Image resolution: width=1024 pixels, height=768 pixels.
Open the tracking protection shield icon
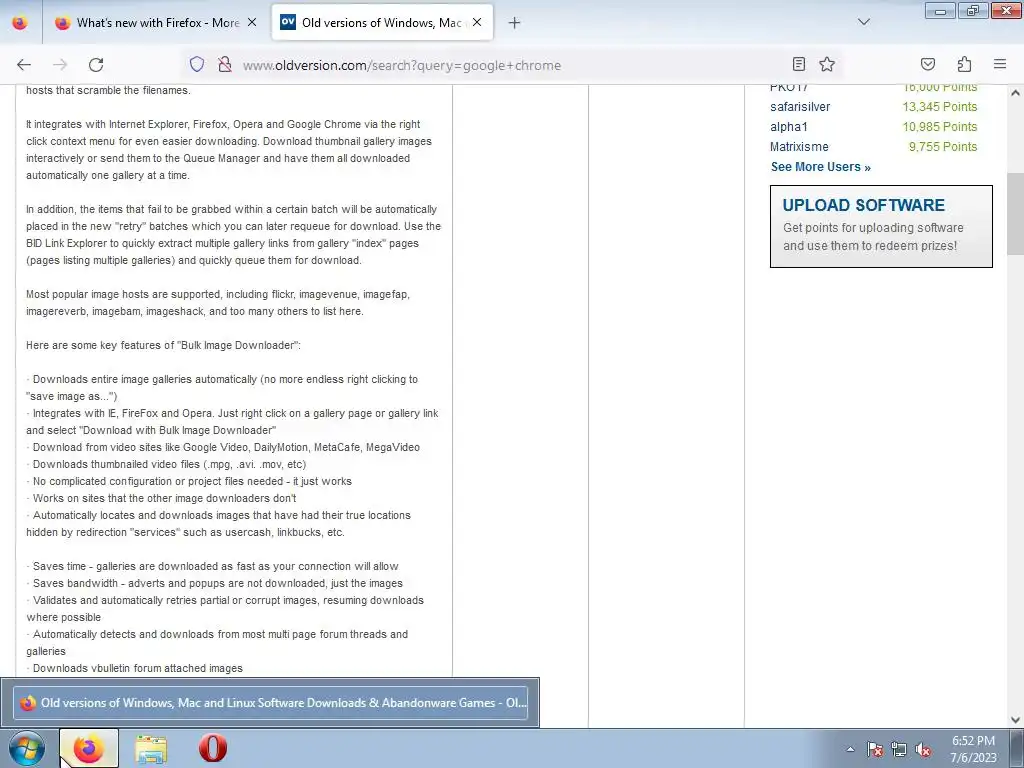197,64
